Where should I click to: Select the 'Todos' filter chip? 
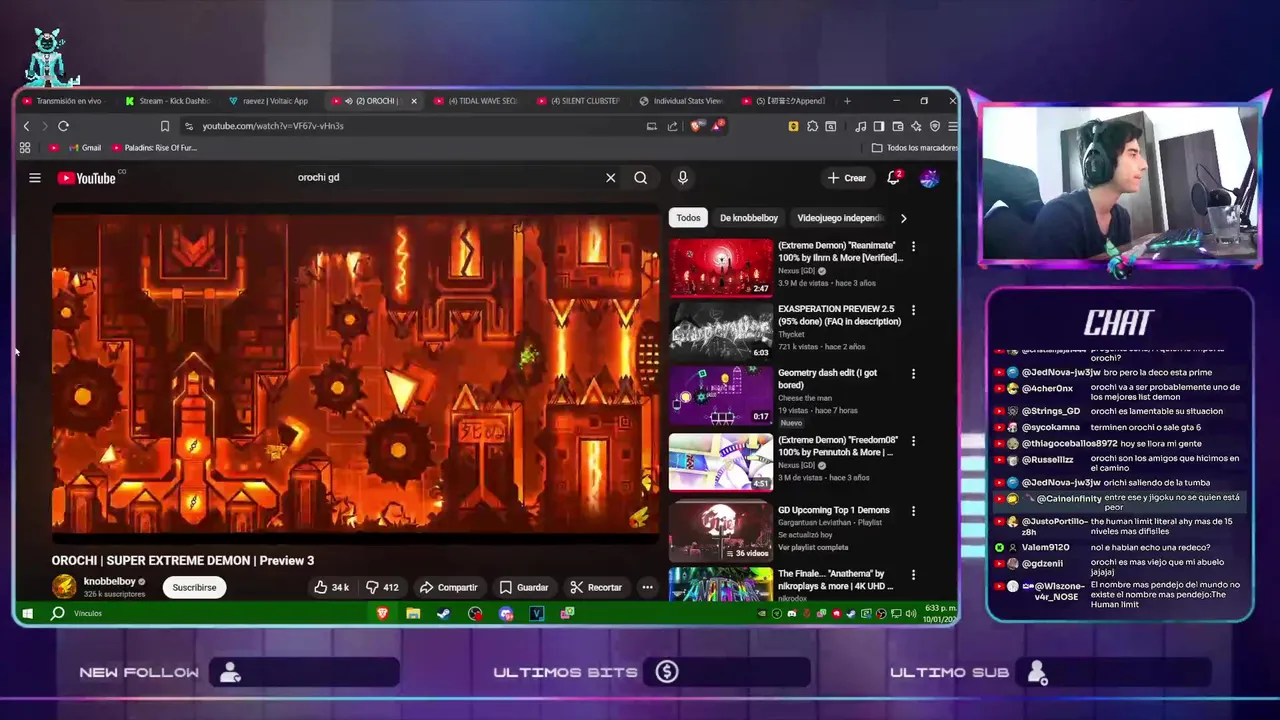pos(688,218)
